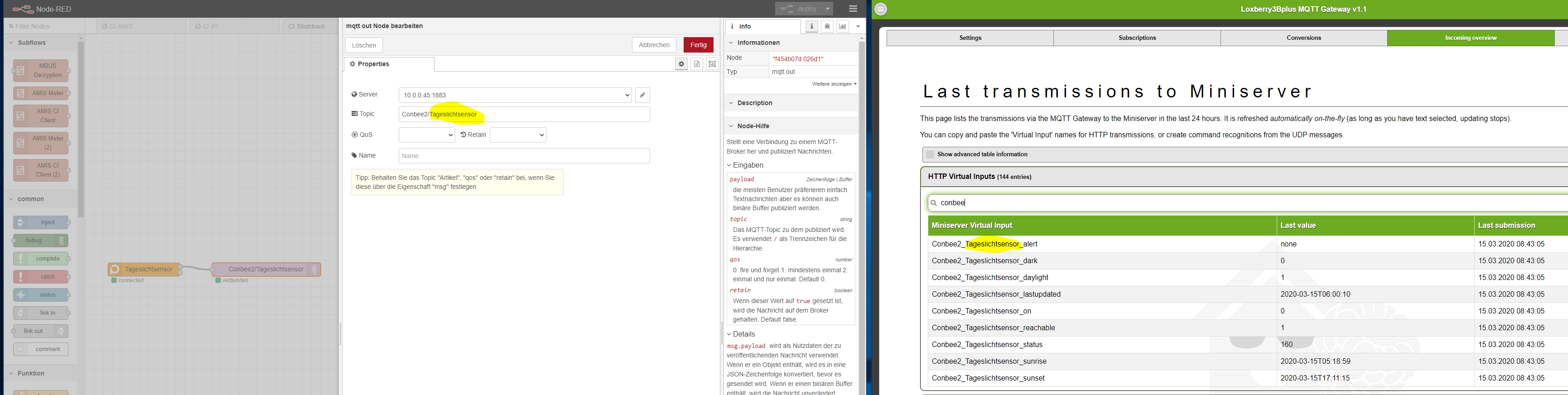Select the AMIS CI Client subflow node
Screen dimensions: 1568x395
[x=41, y=116]
